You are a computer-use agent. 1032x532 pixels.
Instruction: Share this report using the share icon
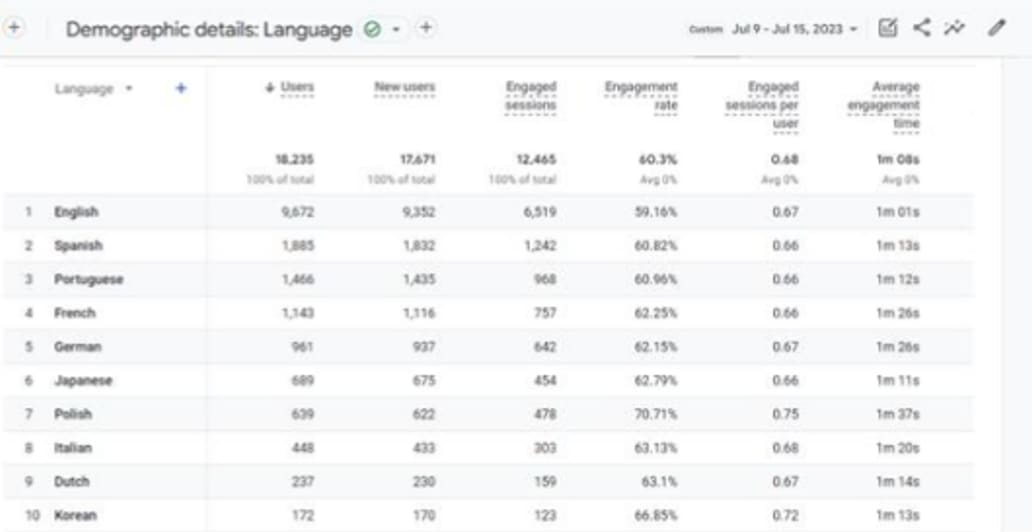point(921,28)
